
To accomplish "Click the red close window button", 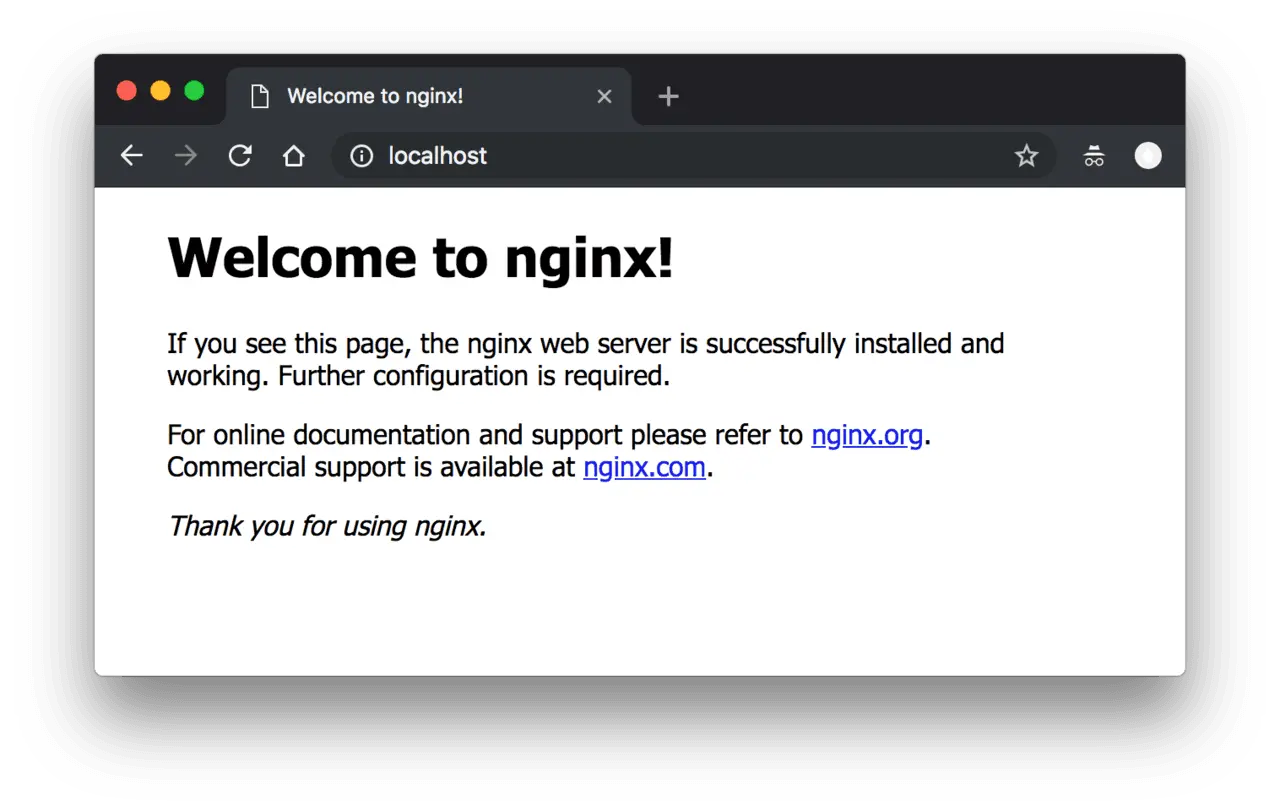I will tap(126, 91).
